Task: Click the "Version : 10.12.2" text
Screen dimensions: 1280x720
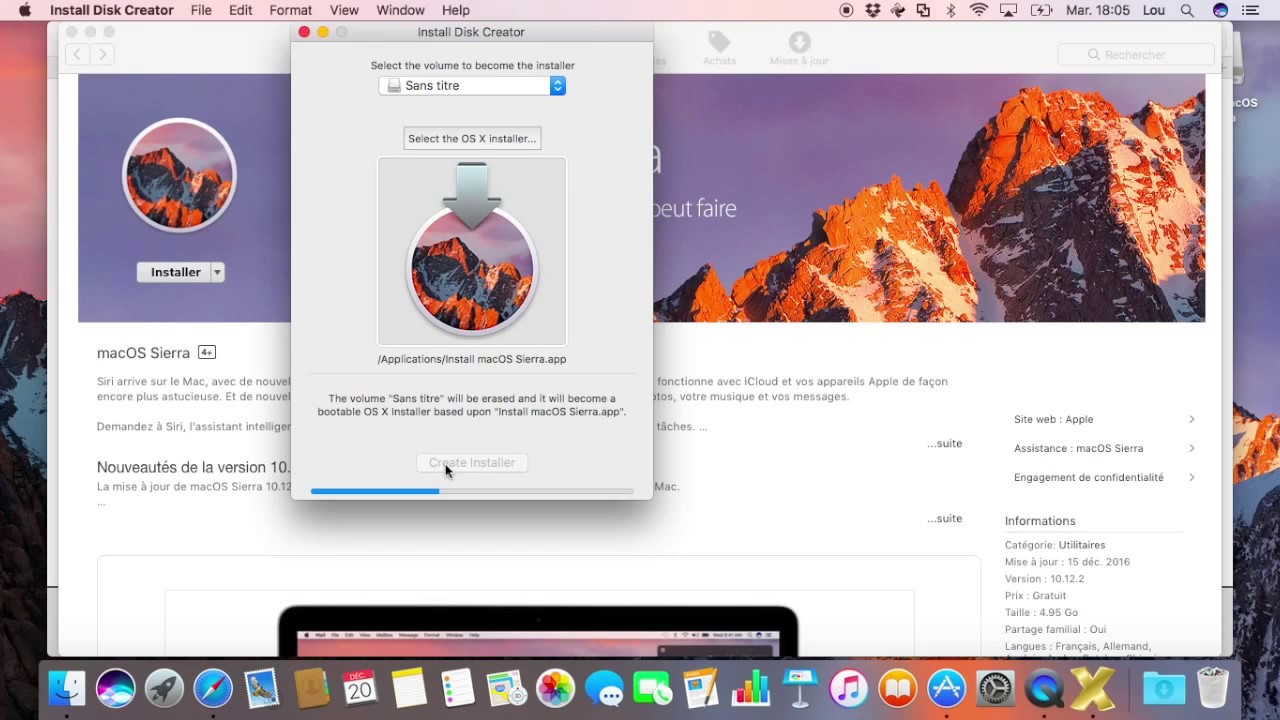Action: 1044,579
